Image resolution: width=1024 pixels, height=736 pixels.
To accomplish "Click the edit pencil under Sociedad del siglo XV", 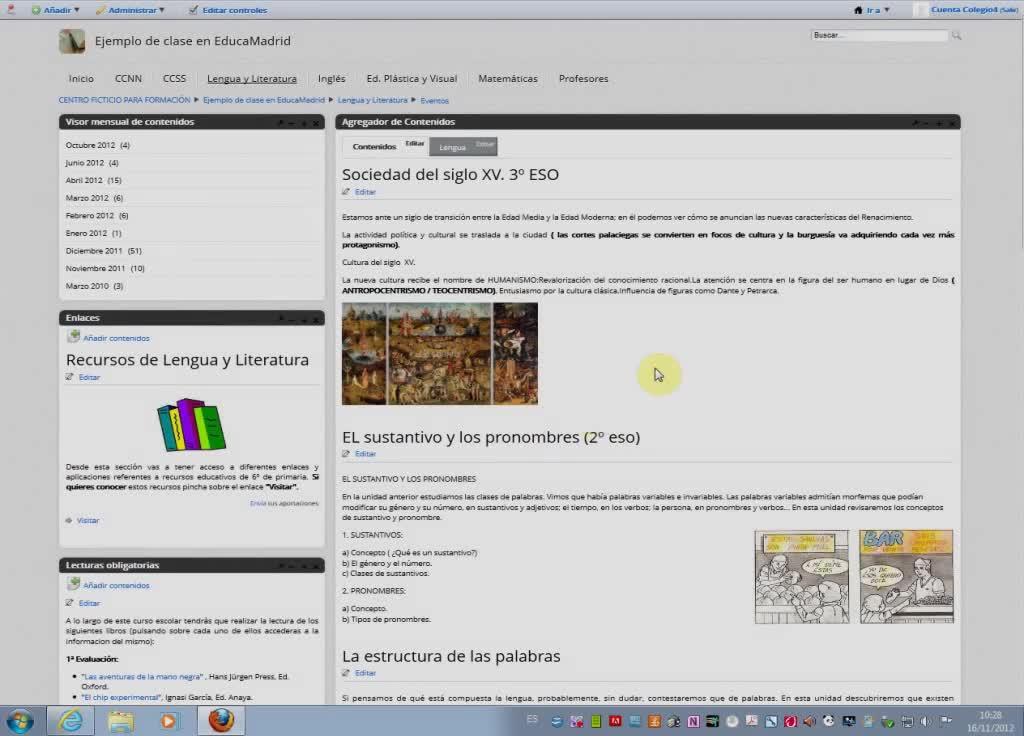I will pyautogui.click(x=346, y=192).
